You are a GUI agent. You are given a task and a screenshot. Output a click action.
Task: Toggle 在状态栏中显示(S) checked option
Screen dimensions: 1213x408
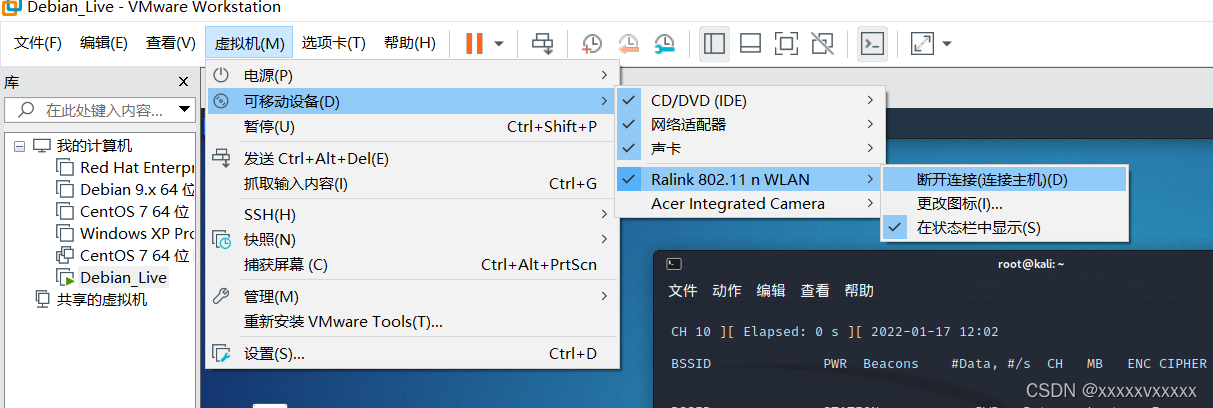tap(1004, 227)
